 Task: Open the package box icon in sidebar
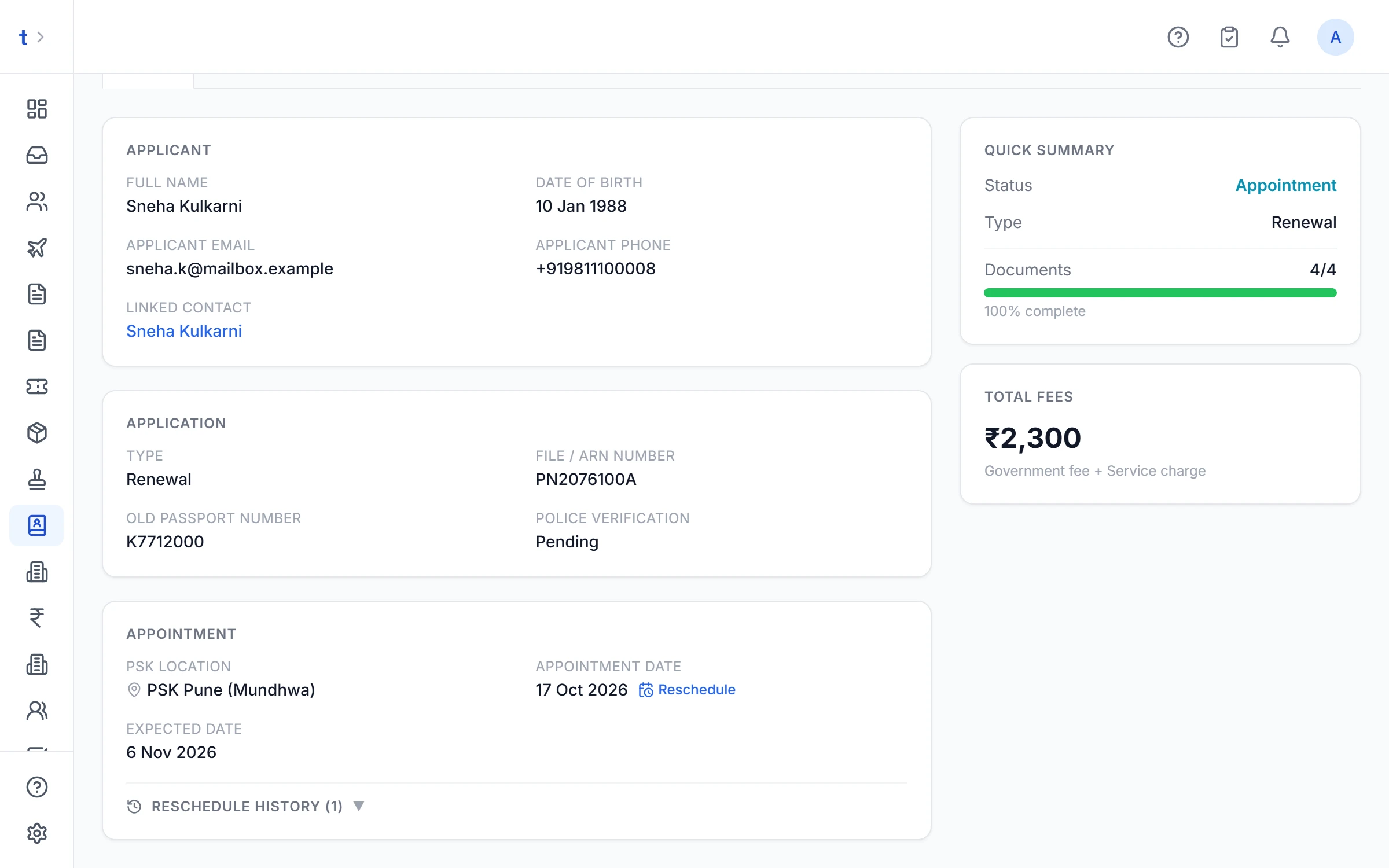[x=36, y=433]
